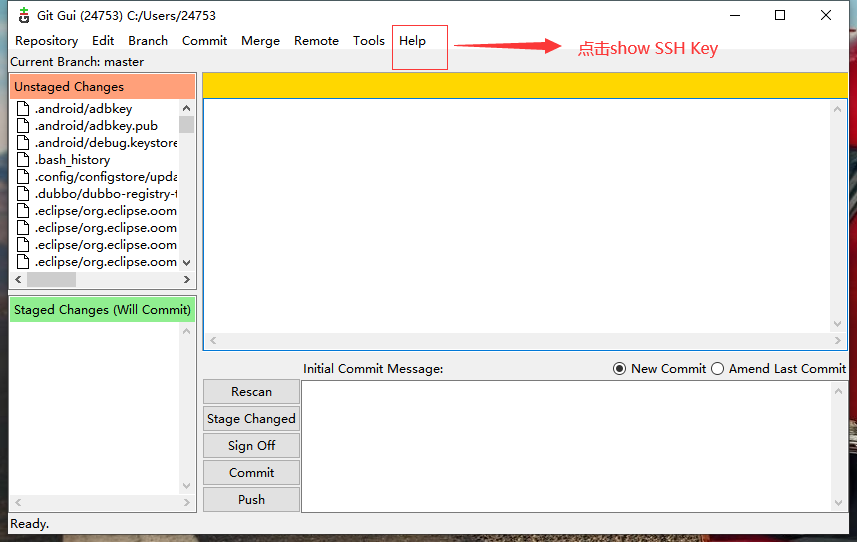
Task: Click the Rescan button
Action: click(x=251, y=392)
